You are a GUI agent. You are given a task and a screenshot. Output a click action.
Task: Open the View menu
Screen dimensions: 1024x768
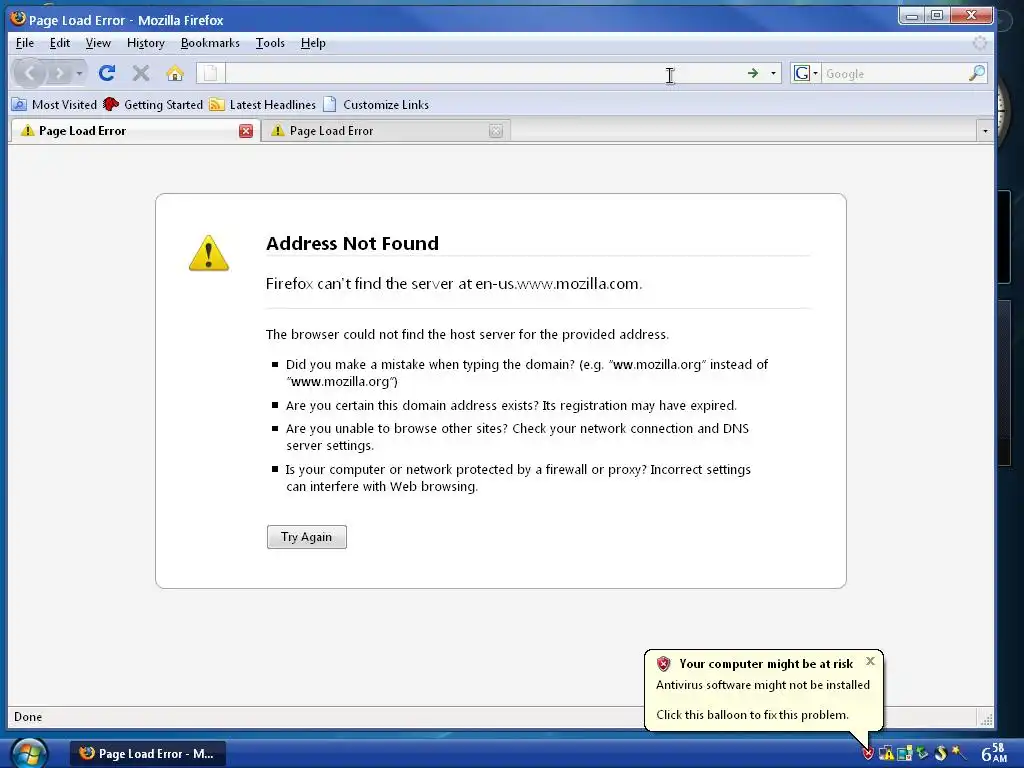(x=98, y=43)
